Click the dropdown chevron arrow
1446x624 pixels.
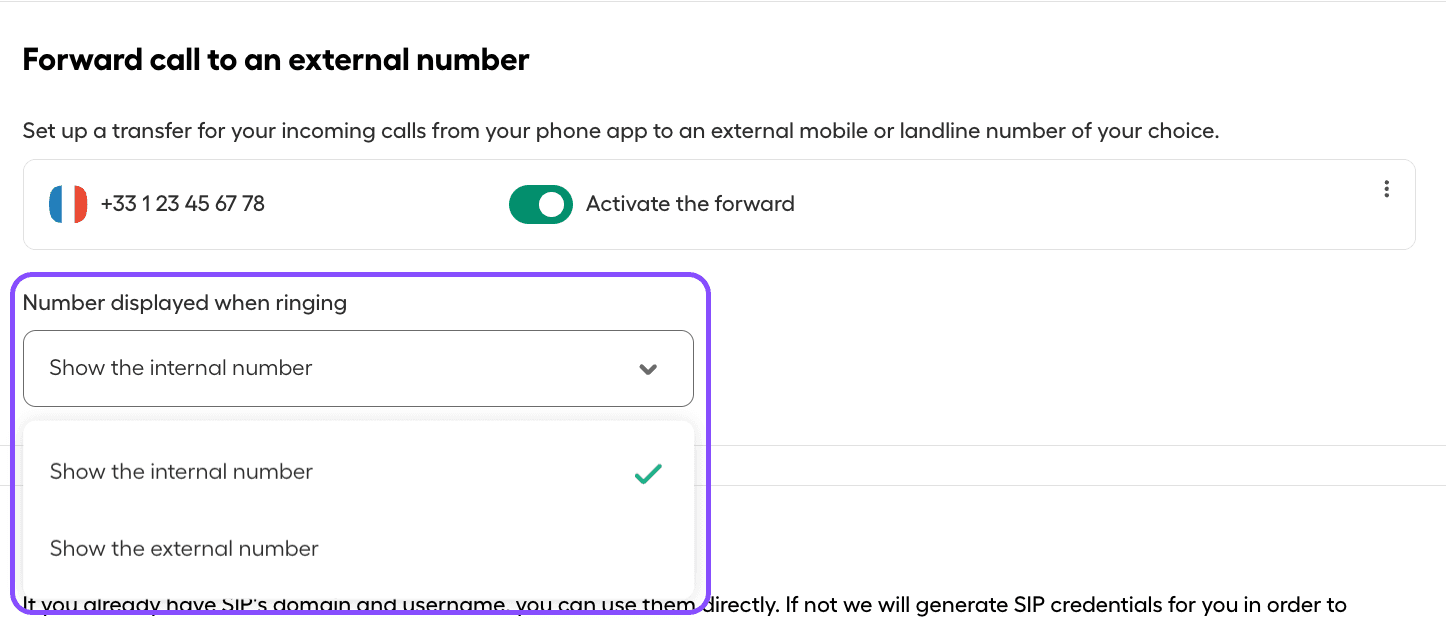tap(648, 368)
